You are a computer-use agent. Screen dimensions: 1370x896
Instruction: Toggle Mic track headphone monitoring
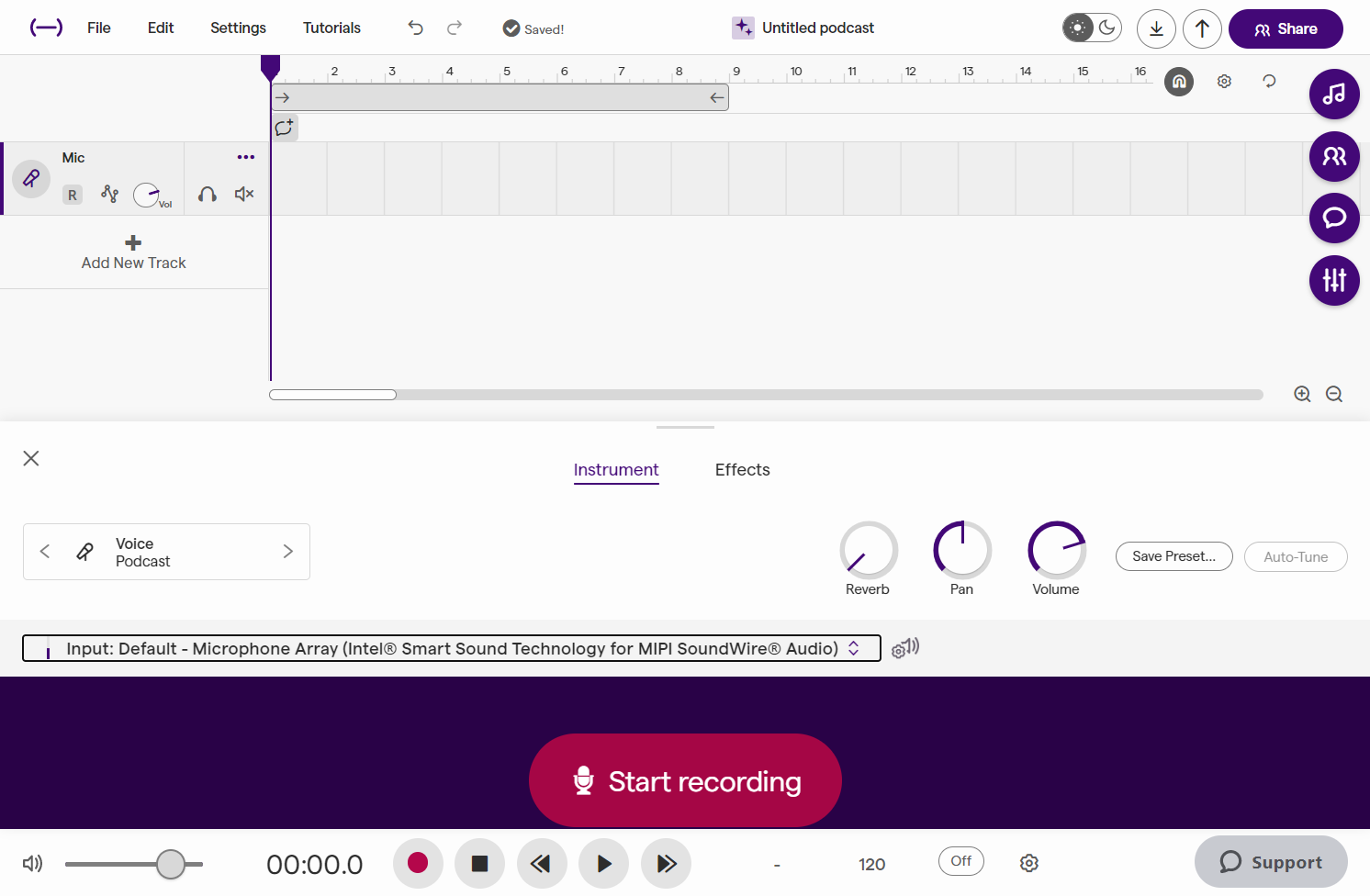pyautogui.click(x=208, y=194)
